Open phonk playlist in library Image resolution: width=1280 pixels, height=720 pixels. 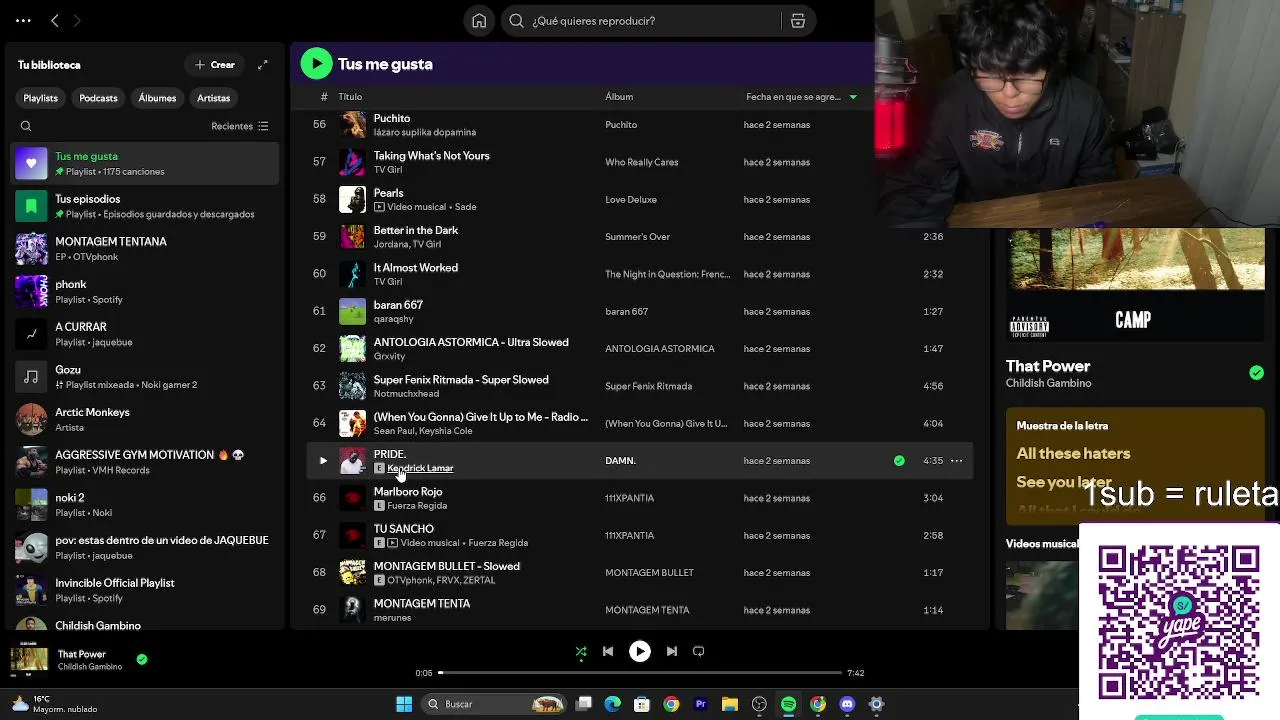point(146,291)
